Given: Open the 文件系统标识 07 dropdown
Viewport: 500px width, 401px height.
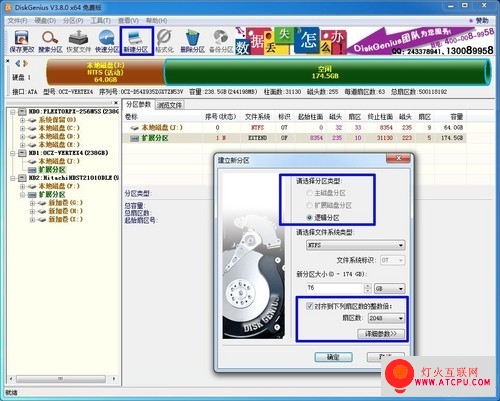Looking at the screenshot, I should click(x=393, y=260).
